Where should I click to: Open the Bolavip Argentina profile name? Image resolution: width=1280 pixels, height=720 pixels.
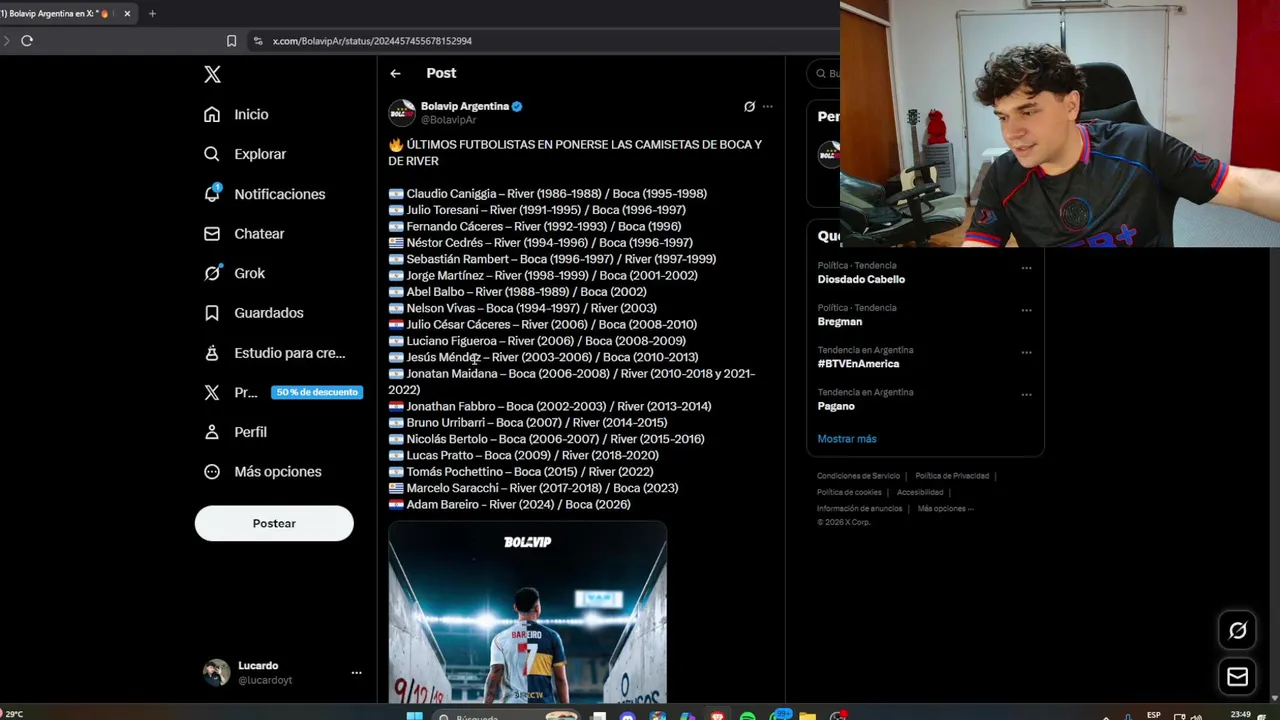click(x=465, y=106)
